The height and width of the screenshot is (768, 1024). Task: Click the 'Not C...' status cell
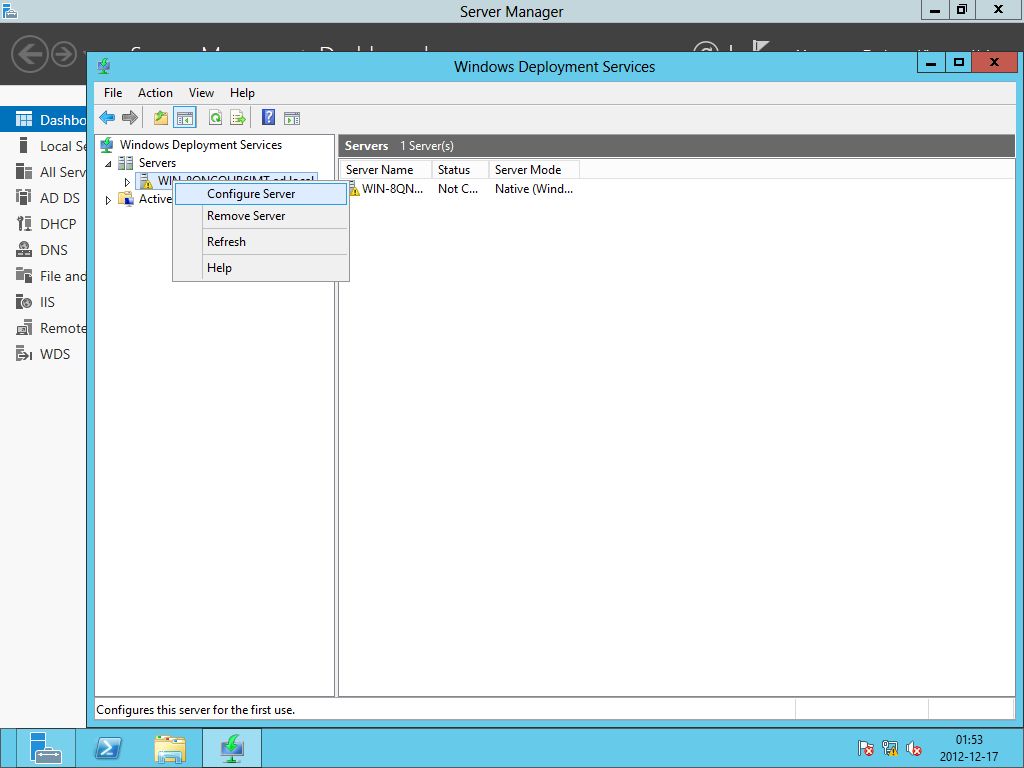point(458,189)
